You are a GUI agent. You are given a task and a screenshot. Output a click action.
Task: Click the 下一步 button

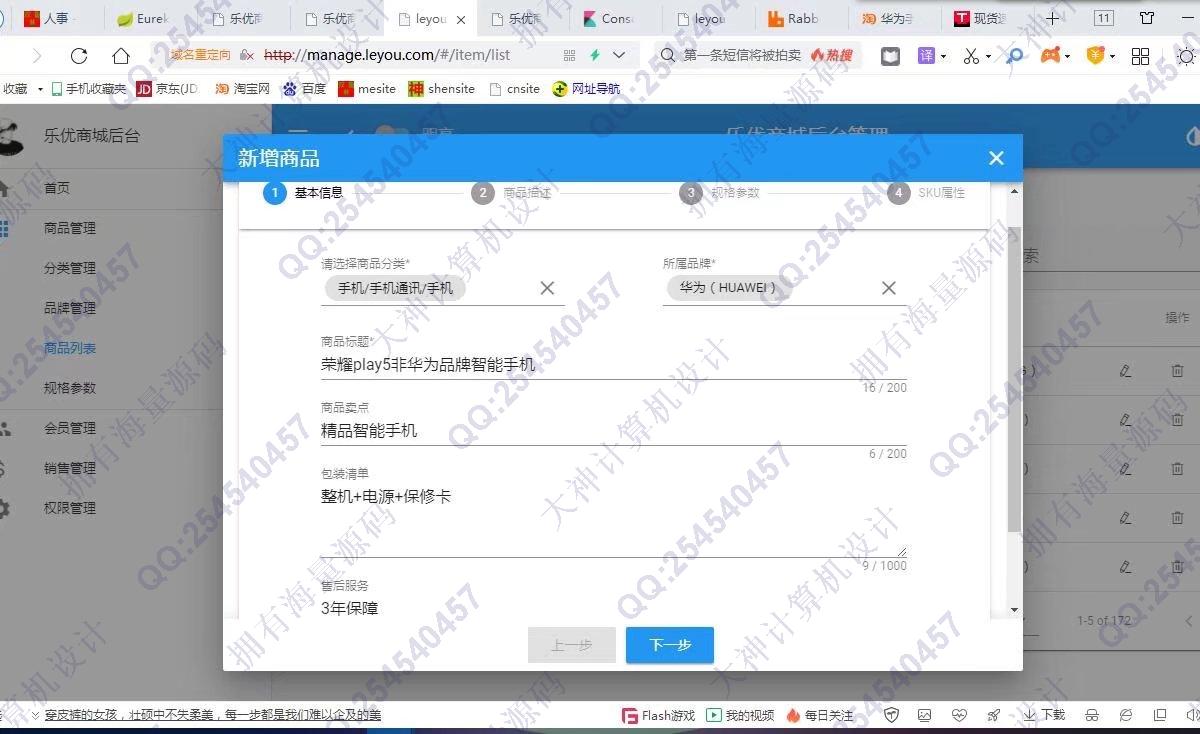(x=670, y=645)
